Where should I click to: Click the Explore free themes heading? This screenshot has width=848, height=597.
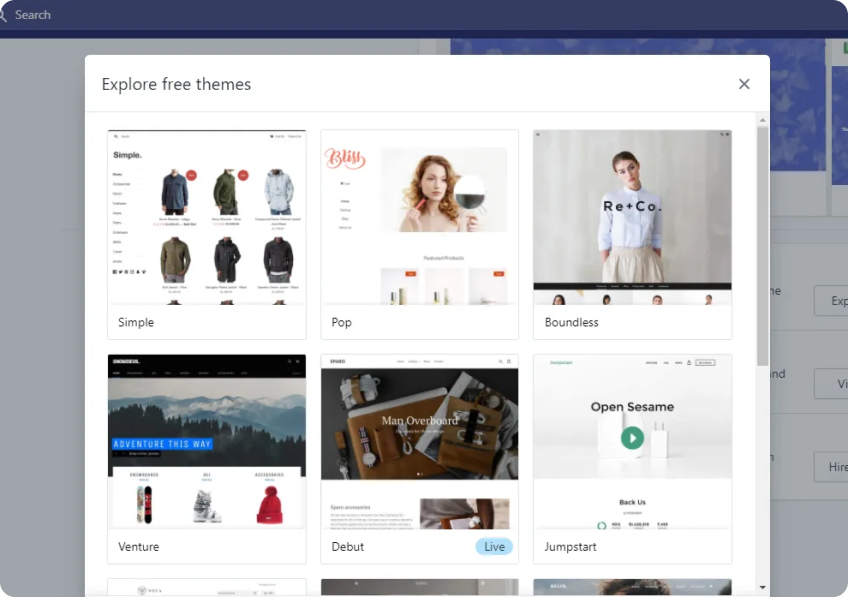coord(176,84)
